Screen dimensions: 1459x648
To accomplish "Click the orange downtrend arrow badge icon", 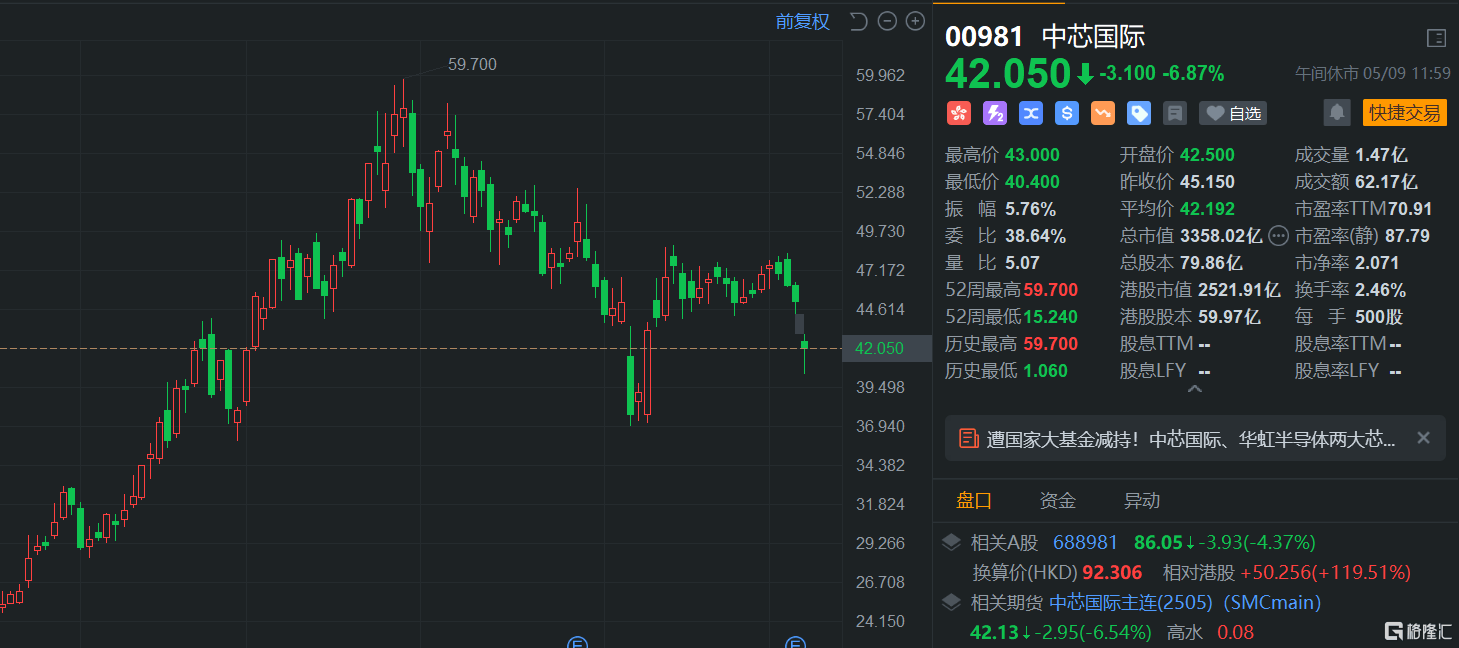I will tap(1103, 113).
